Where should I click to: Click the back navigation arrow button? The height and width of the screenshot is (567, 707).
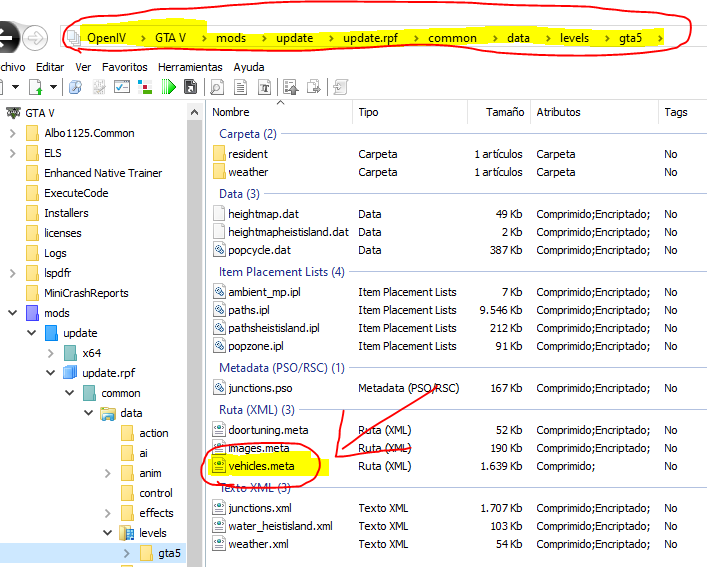6,38
